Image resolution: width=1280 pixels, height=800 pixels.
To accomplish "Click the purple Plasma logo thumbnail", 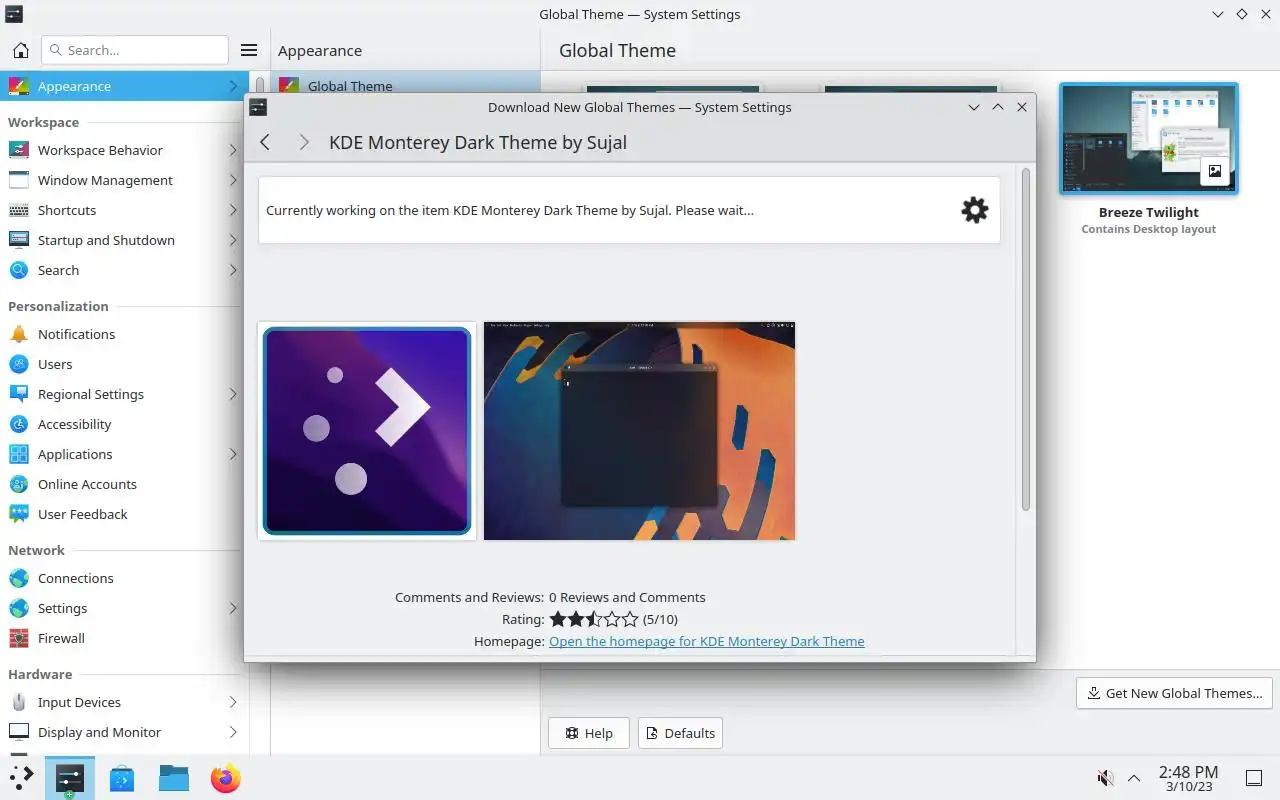I will (x=367, y=431).
